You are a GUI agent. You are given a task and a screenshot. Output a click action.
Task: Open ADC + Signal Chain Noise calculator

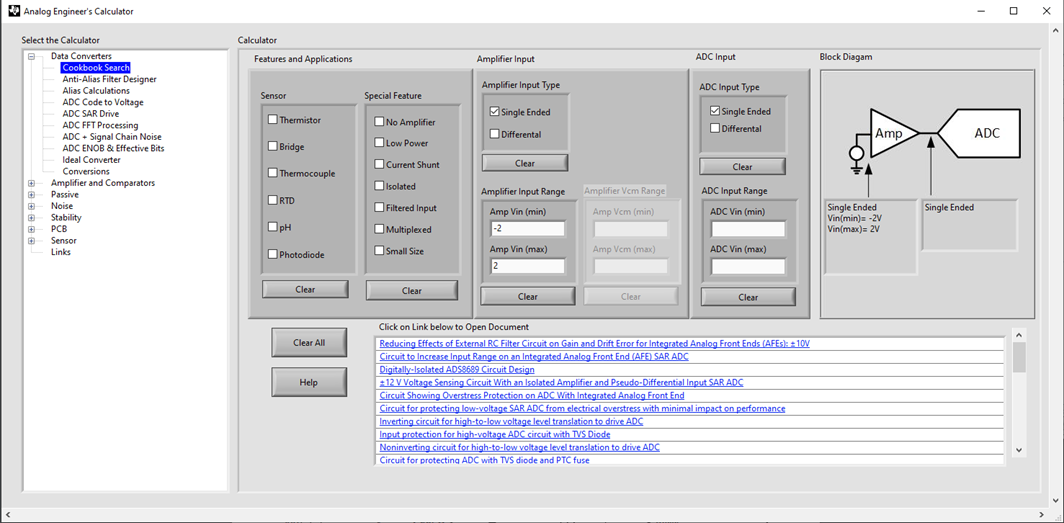click(x=112, y=137)
